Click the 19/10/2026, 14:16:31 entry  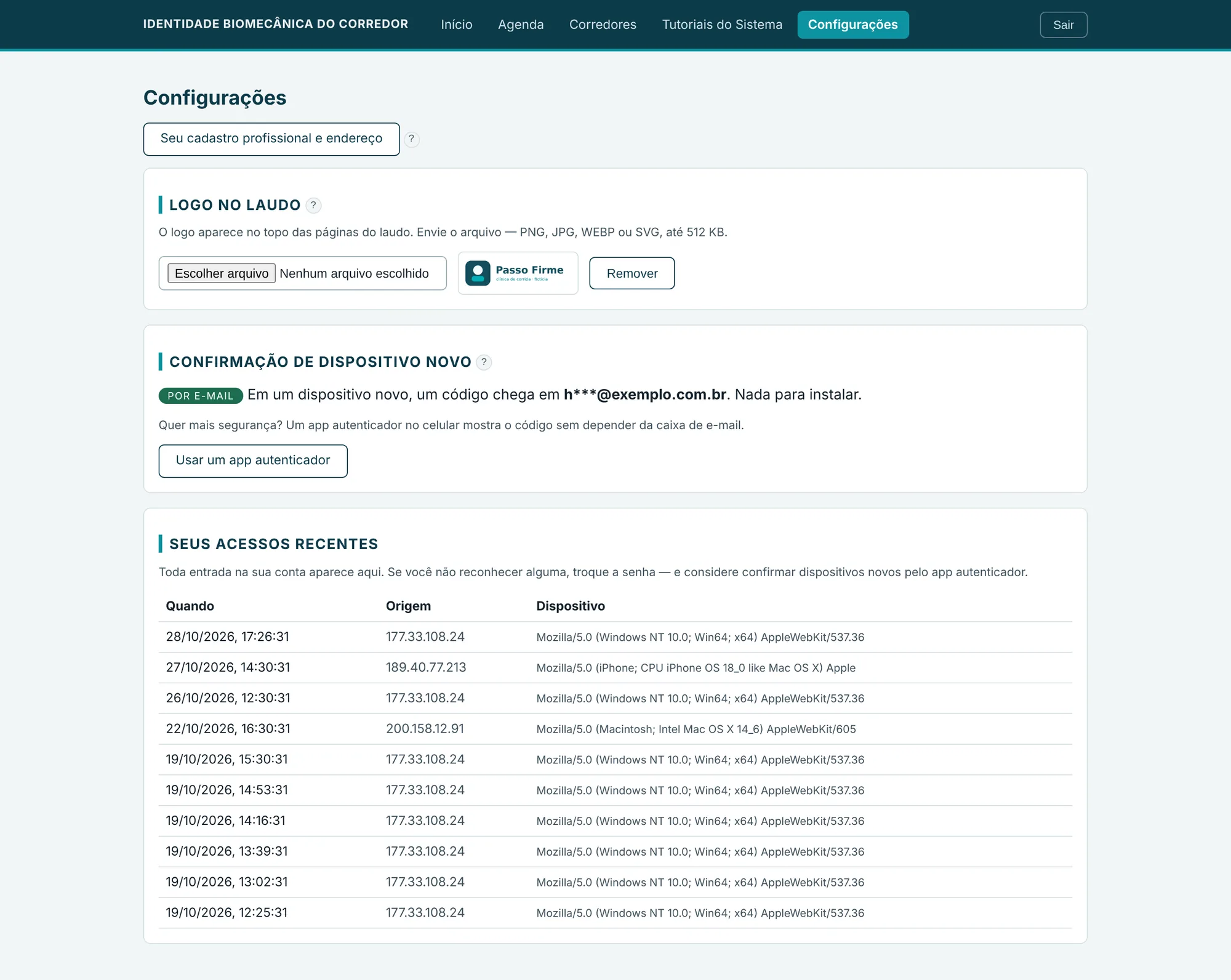615,821
